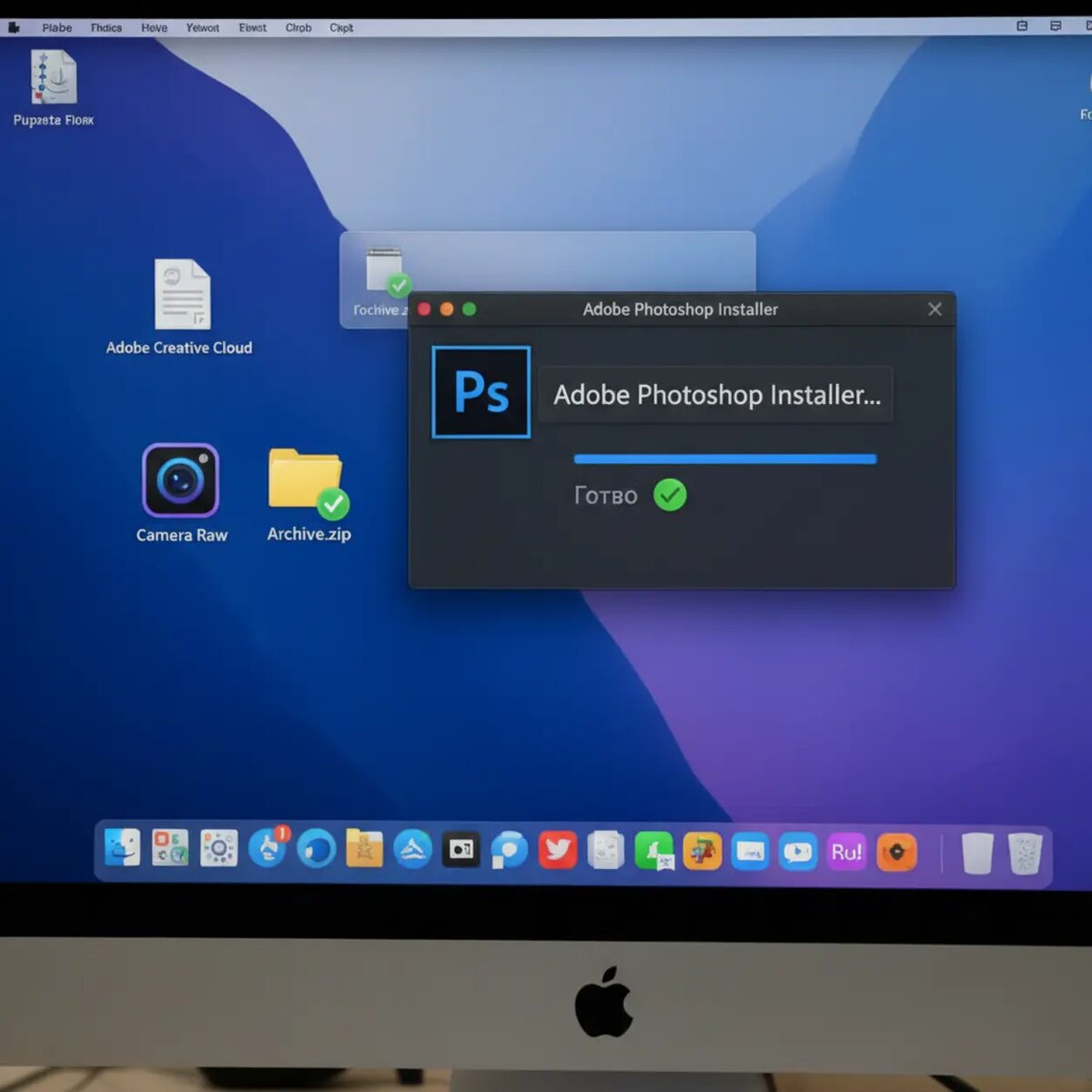This screenshot has width=1092, height=1092.
Task: Open the empty Trash in dock
Action: (977, 854)
